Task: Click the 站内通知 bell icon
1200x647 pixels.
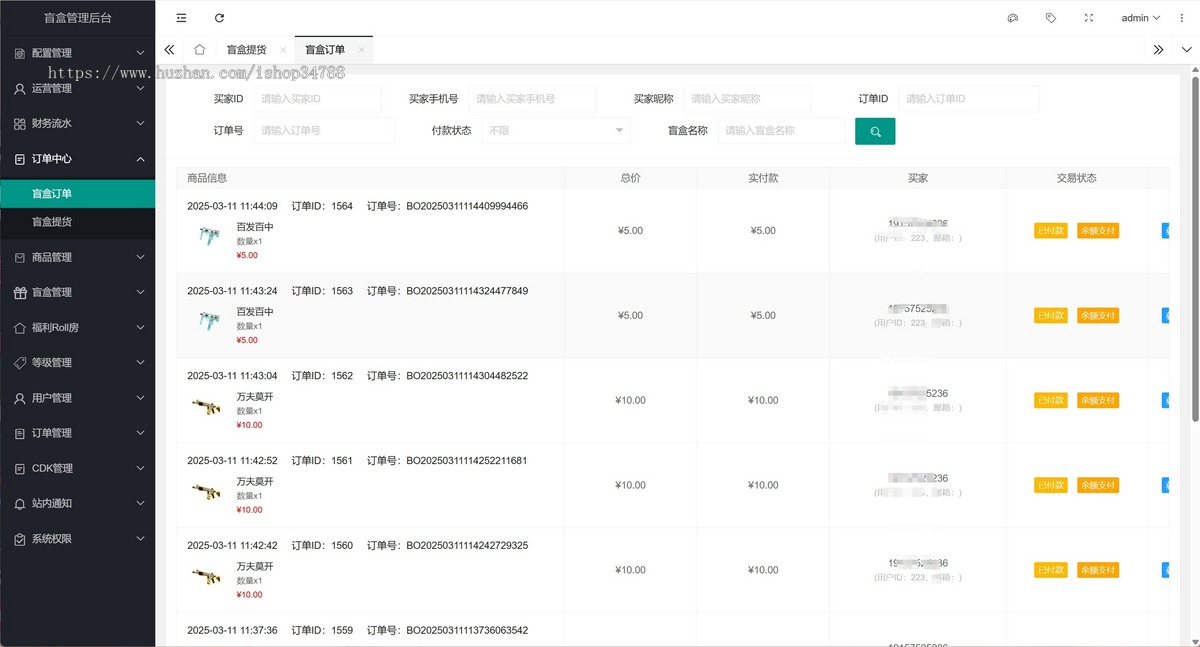Action: 20,503
